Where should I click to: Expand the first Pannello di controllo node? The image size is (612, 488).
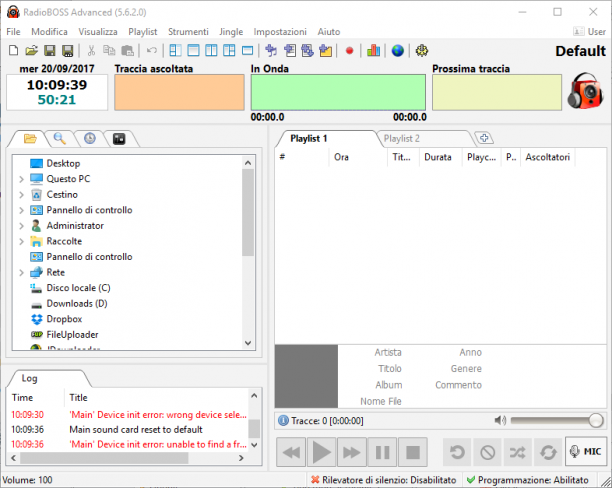point(21,210)
